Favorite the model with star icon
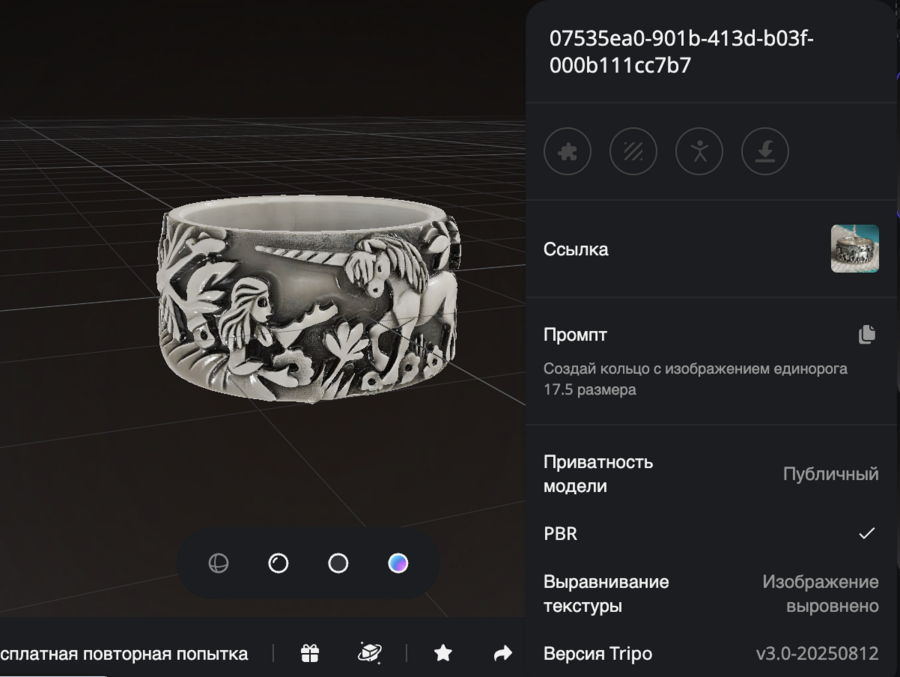The image size is (900, 677). pyautogui.click(x=443, y=653)
